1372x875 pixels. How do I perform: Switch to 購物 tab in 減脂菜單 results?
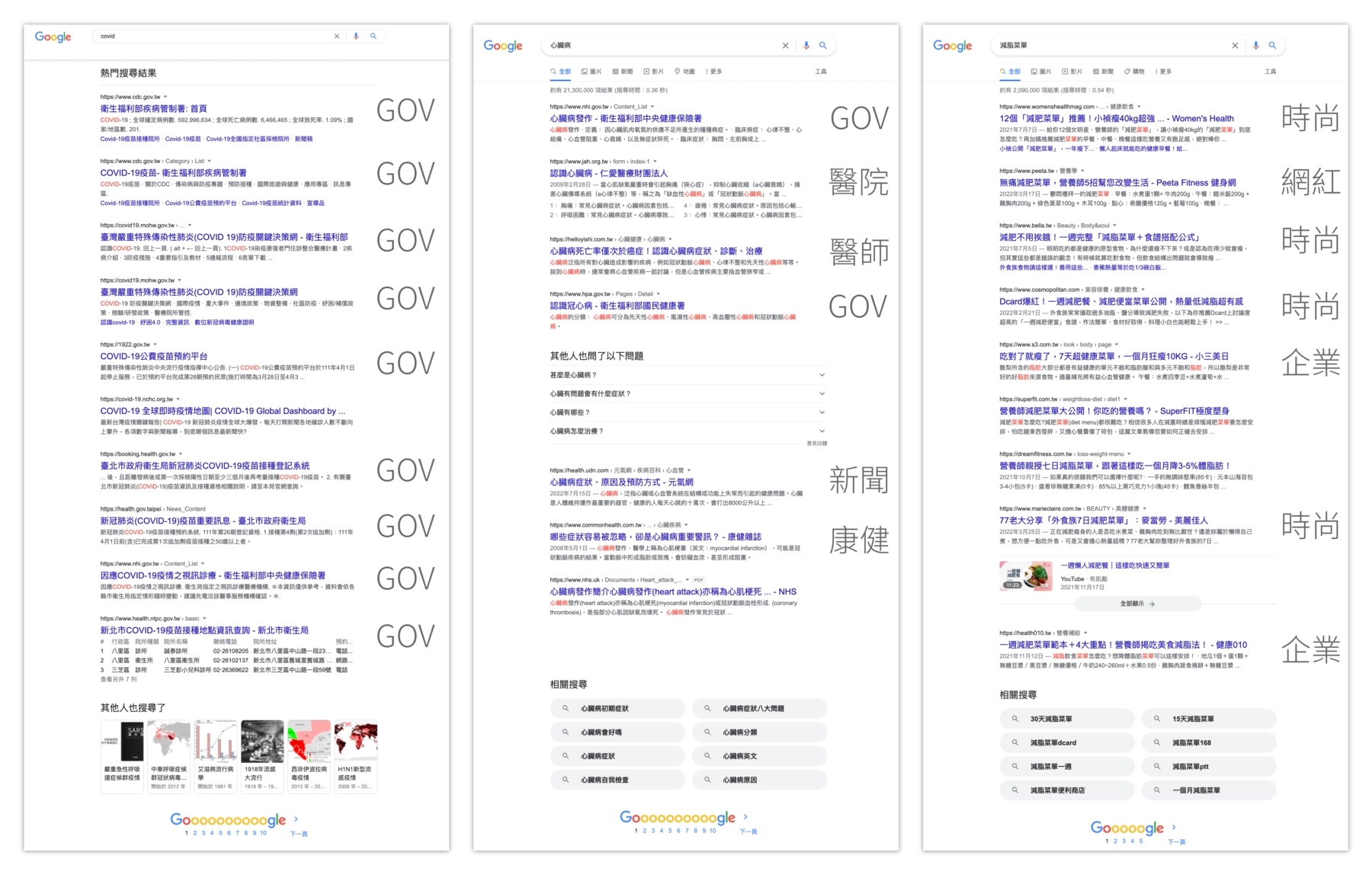click(x=1134, y=72)
